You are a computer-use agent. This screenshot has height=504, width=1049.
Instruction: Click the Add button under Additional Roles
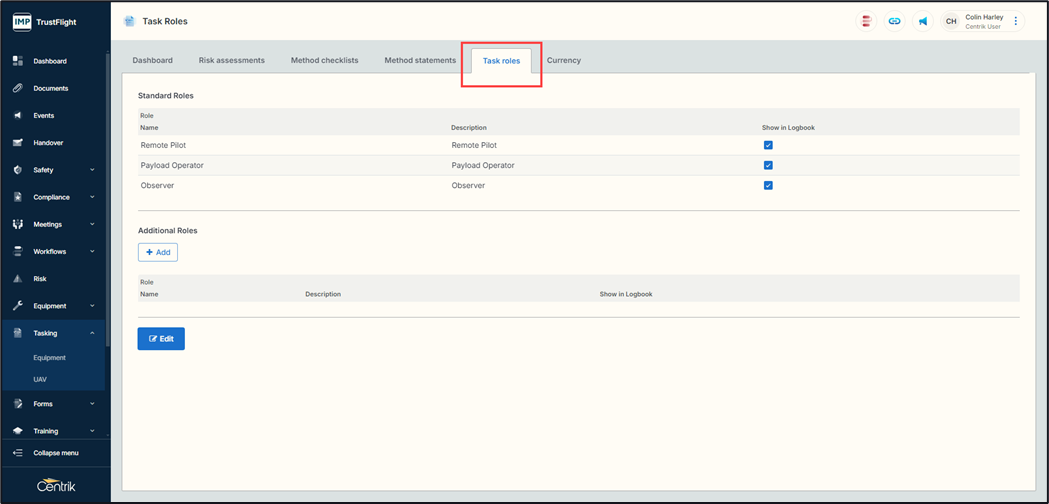click(x=158, y=252)
